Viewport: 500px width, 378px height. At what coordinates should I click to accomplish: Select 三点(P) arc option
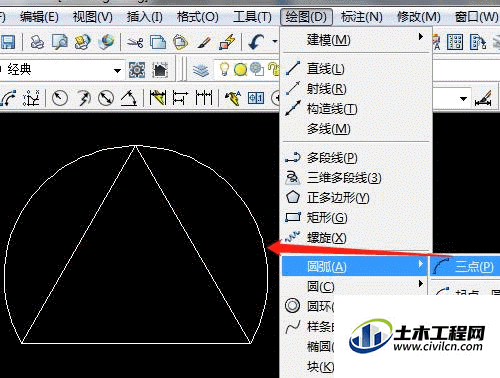(465, 266)
